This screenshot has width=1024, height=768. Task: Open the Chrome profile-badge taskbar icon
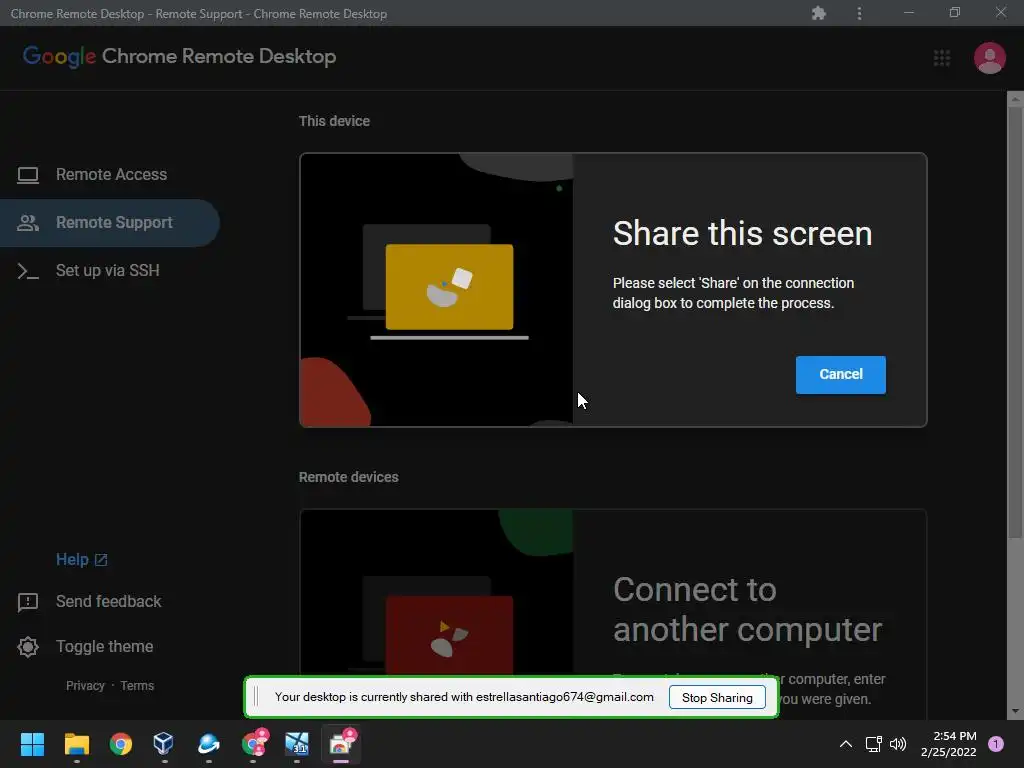tap(254, 744)
